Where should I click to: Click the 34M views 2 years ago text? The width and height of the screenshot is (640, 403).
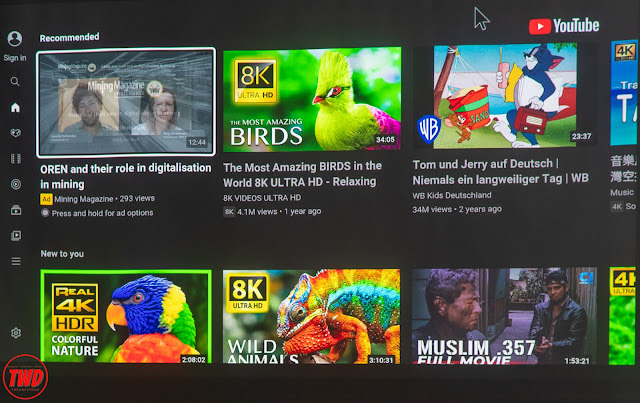click(x=457, y=209)
